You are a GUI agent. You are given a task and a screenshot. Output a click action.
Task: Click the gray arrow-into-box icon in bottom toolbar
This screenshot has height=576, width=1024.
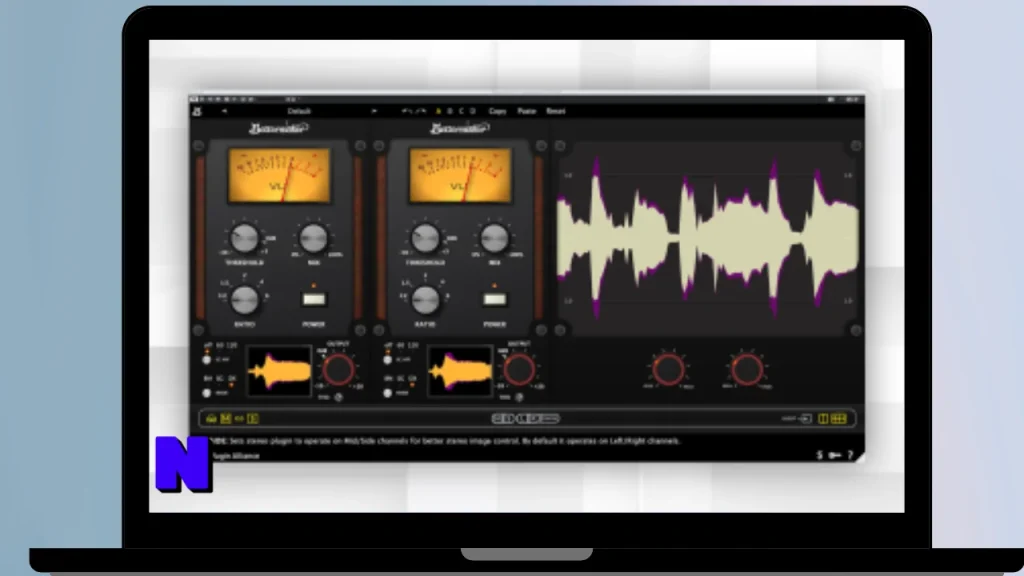(x=806, y=419)
